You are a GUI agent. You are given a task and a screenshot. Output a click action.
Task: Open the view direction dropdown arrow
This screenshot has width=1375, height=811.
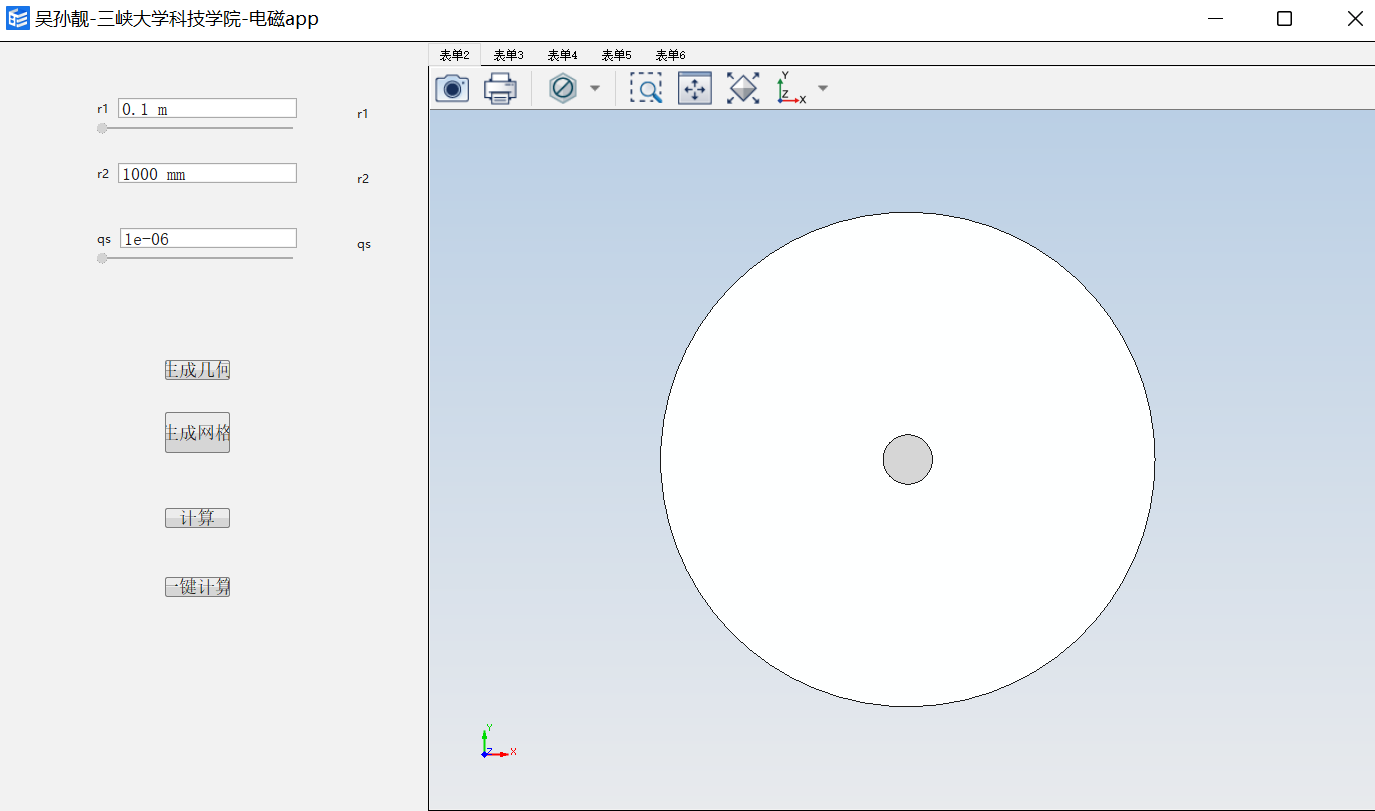click(823, 88)
